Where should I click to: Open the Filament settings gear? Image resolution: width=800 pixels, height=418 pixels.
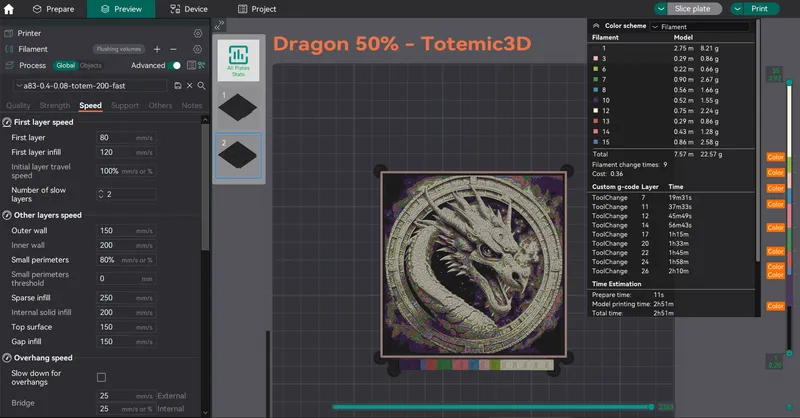[x=198, y=49]
